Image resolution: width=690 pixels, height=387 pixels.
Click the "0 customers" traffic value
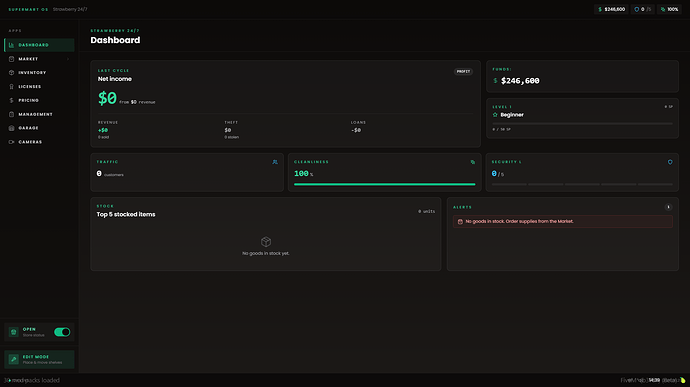[x=110, y=174]
